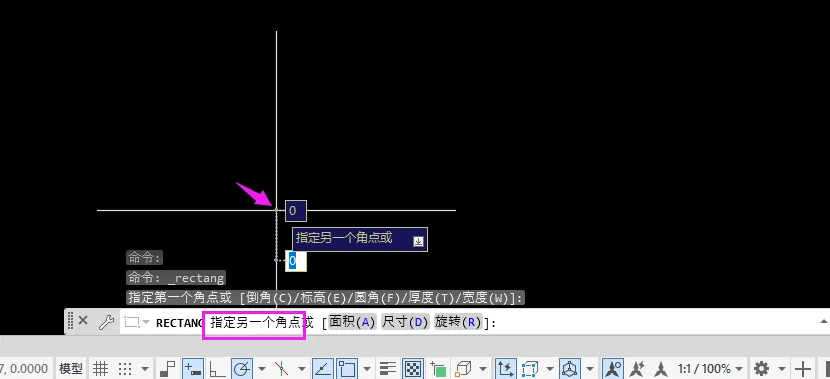Image resolution: width=830 pixels, height=379 pixels.
Task: Switch to the 模型 model tab
Action: [x=71, y=368]
